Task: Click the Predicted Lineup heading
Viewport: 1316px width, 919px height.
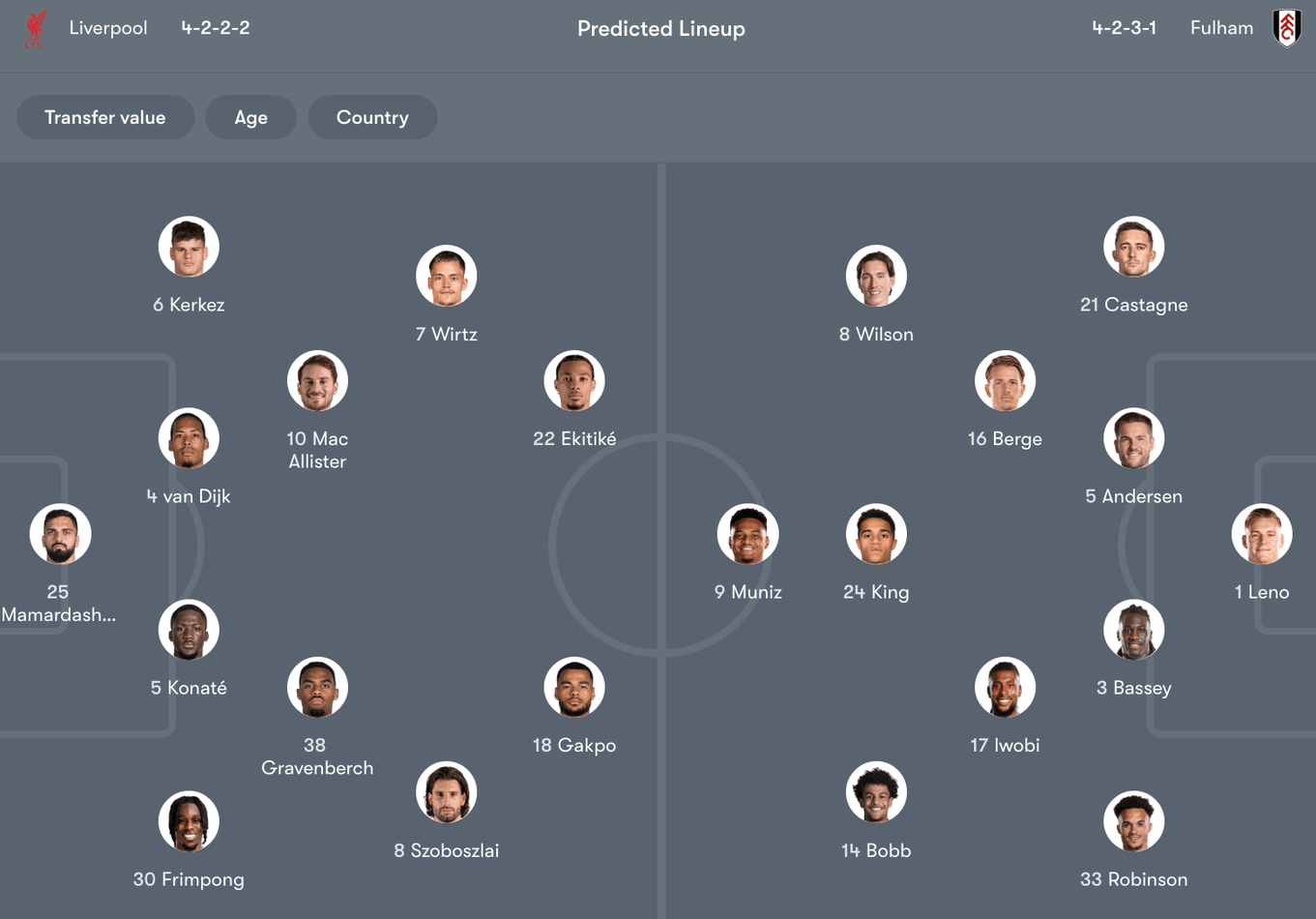Action: 661,29
